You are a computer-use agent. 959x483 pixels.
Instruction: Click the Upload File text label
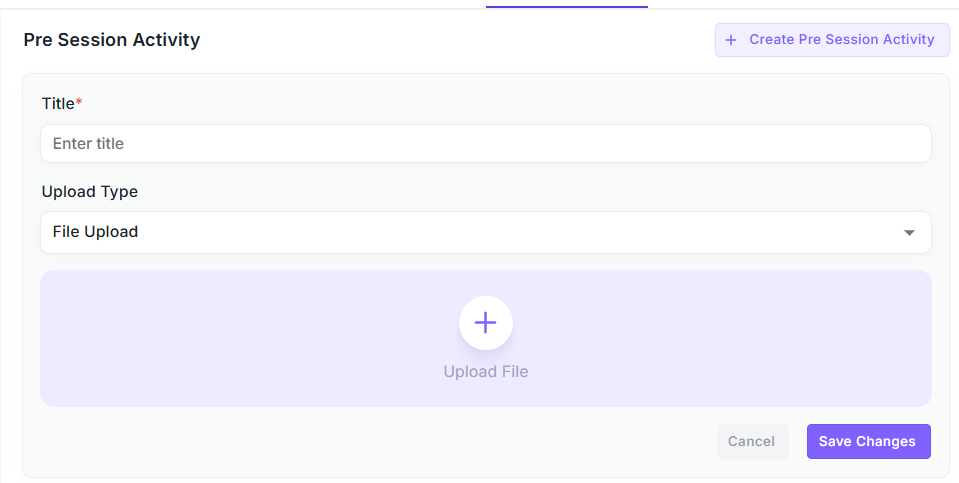485,372
